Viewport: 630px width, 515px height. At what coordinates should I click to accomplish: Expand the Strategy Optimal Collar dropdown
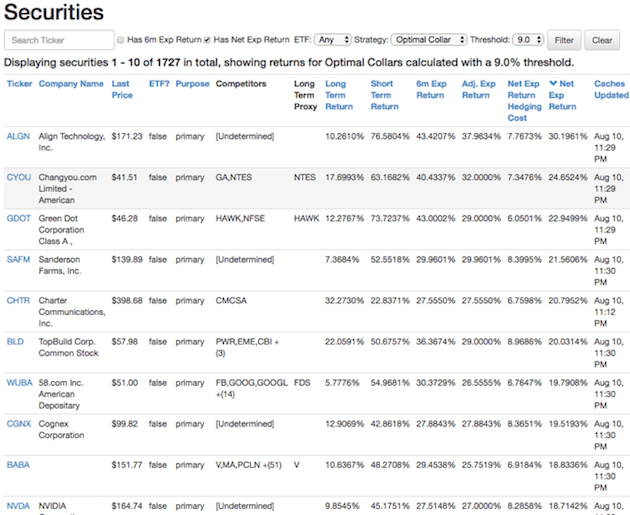pos(429,40)
